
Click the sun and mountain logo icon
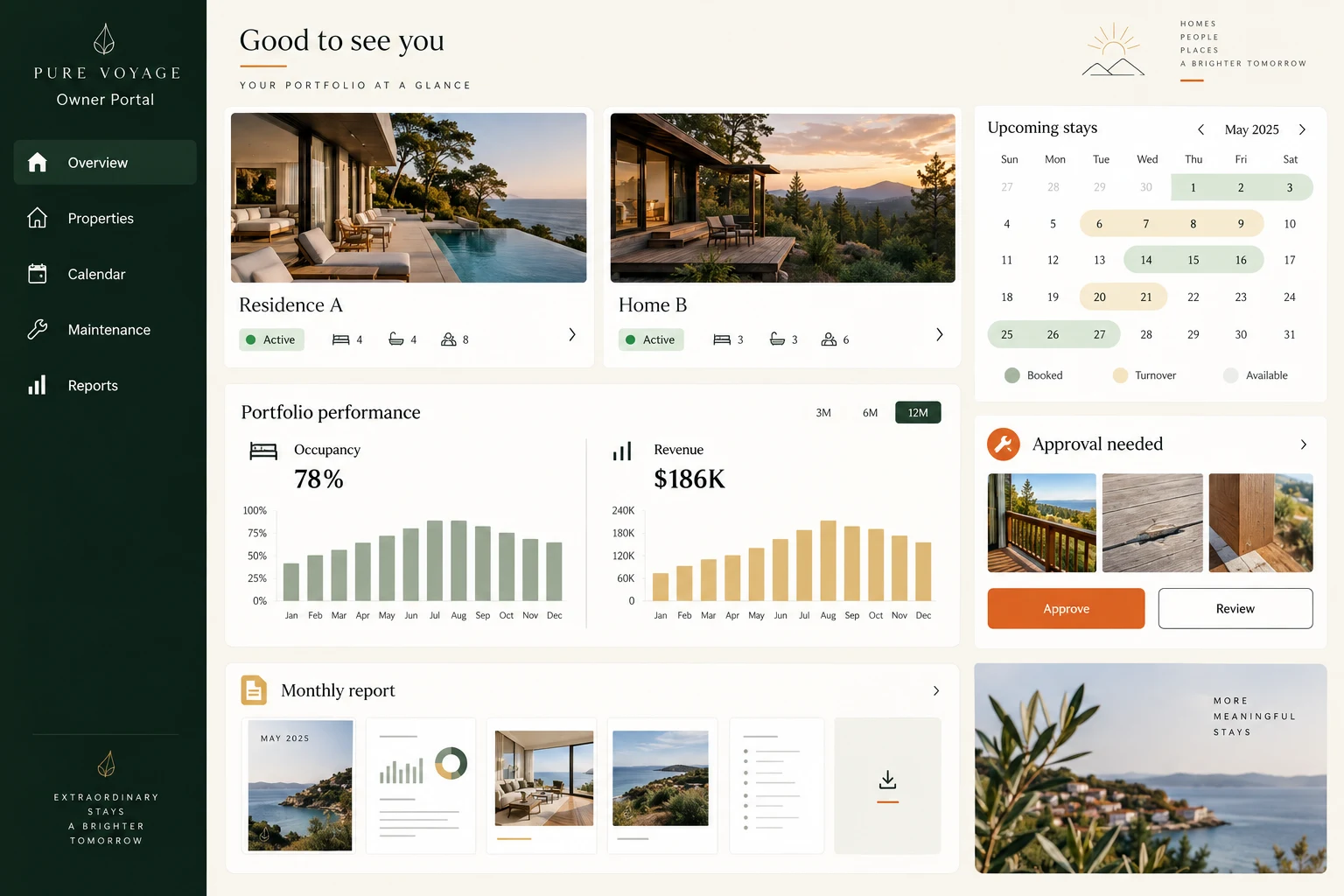pos(1113,50)
